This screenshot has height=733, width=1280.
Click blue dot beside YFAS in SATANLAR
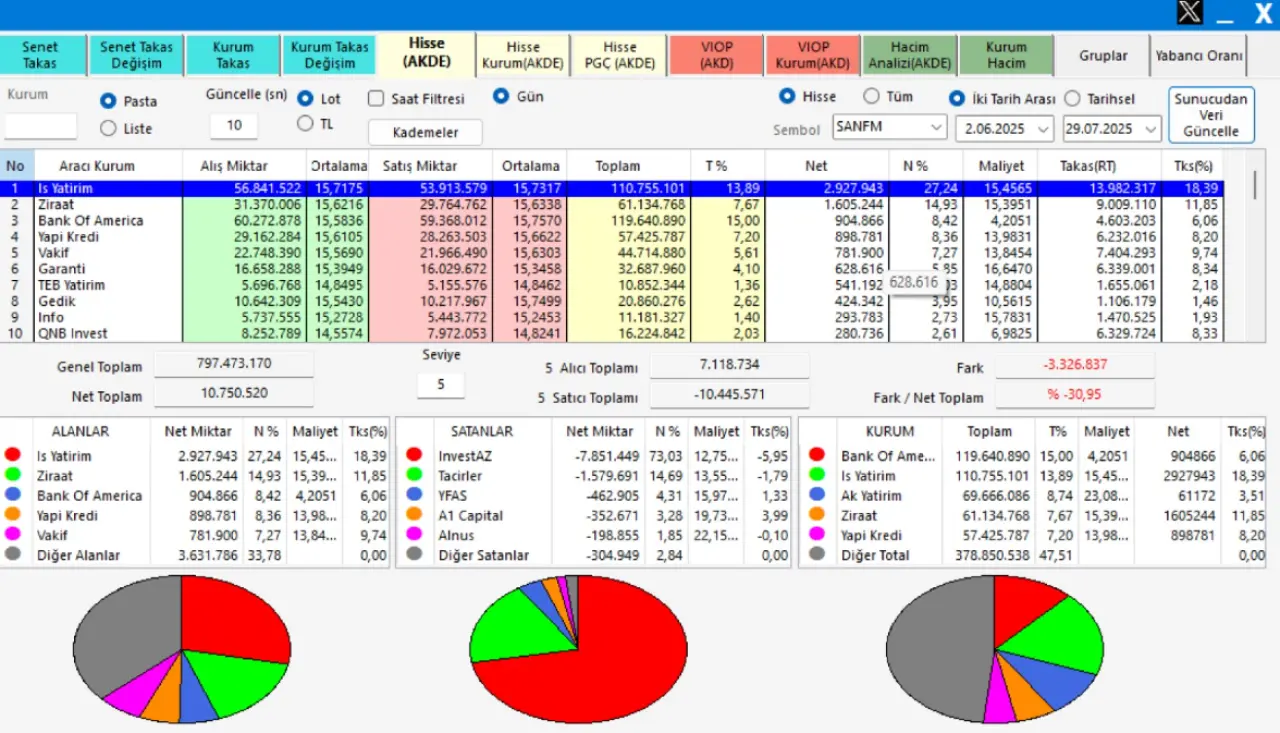click(414, 496)
